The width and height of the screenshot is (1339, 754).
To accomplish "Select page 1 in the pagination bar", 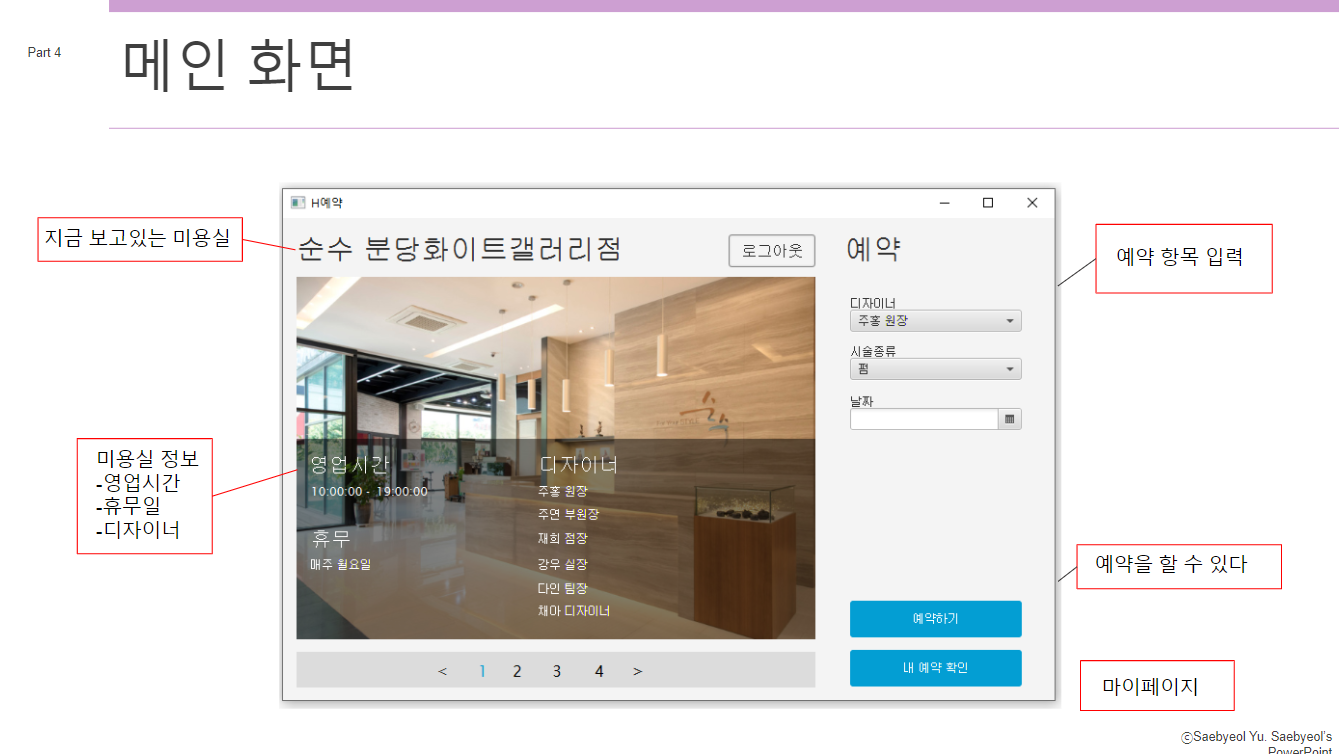I will (x=482, y=671).
